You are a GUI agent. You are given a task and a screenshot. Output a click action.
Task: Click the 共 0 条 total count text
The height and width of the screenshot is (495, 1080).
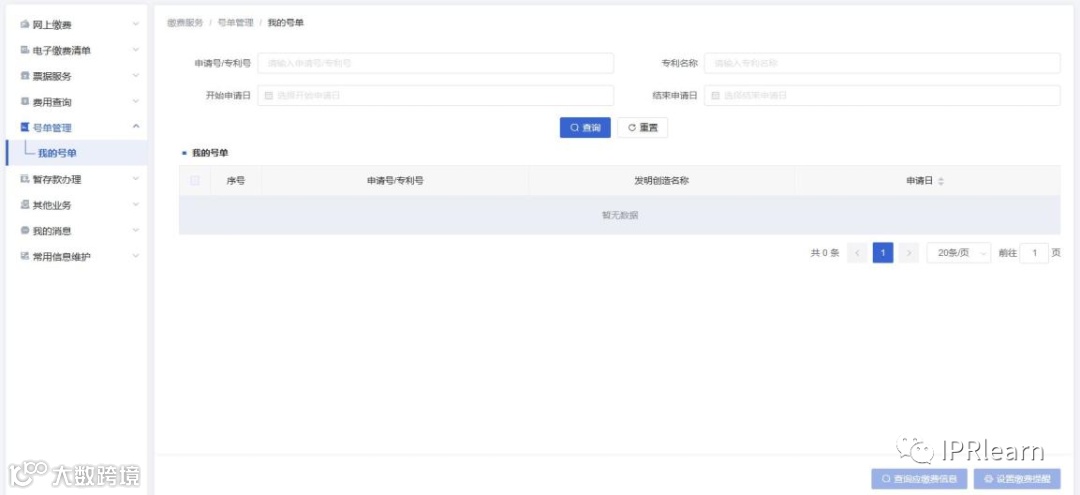coord(824,253)
